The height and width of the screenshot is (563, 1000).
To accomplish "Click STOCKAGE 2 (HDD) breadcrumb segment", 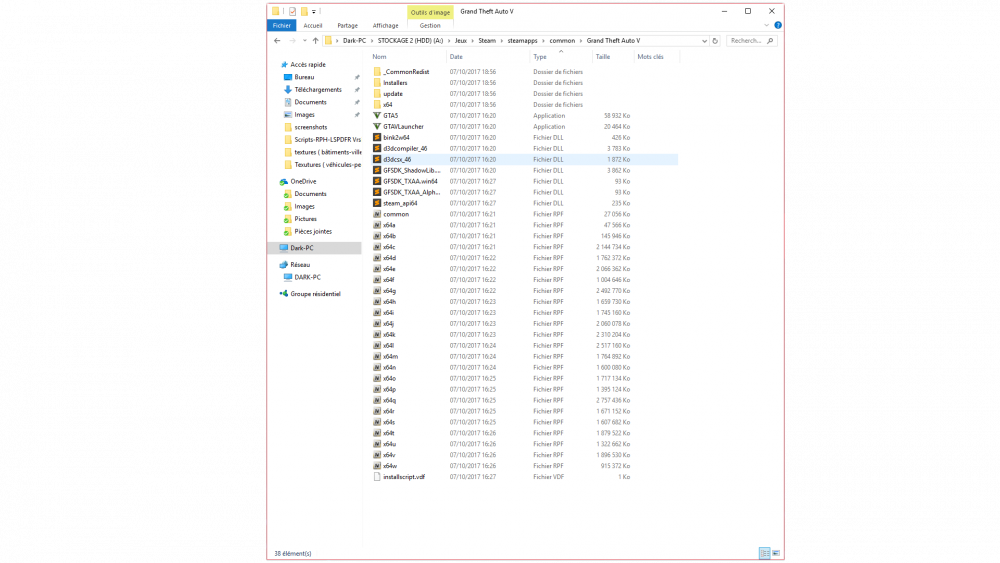I will (410, 41).
